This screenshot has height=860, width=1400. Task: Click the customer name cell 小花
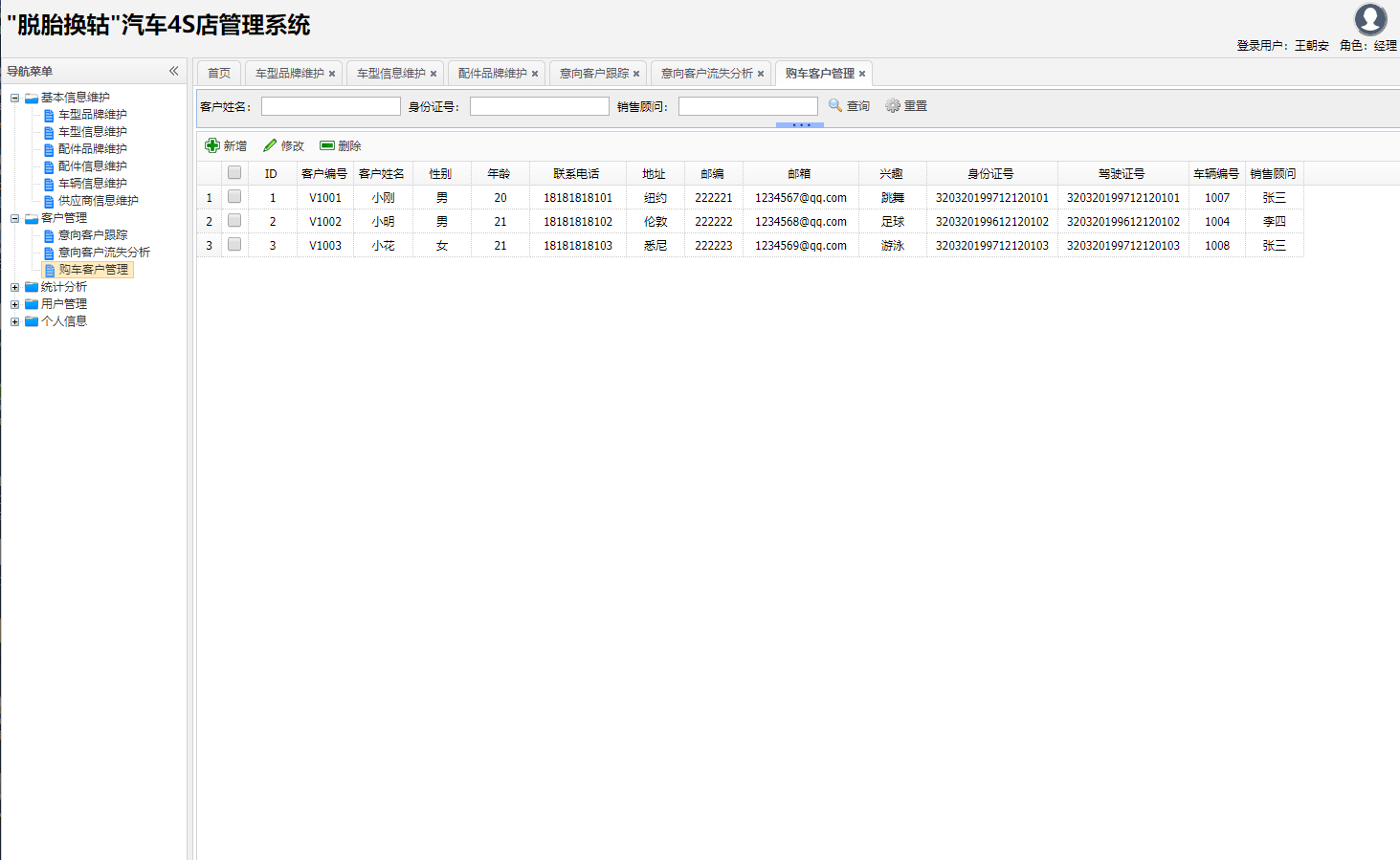[383, 246]
